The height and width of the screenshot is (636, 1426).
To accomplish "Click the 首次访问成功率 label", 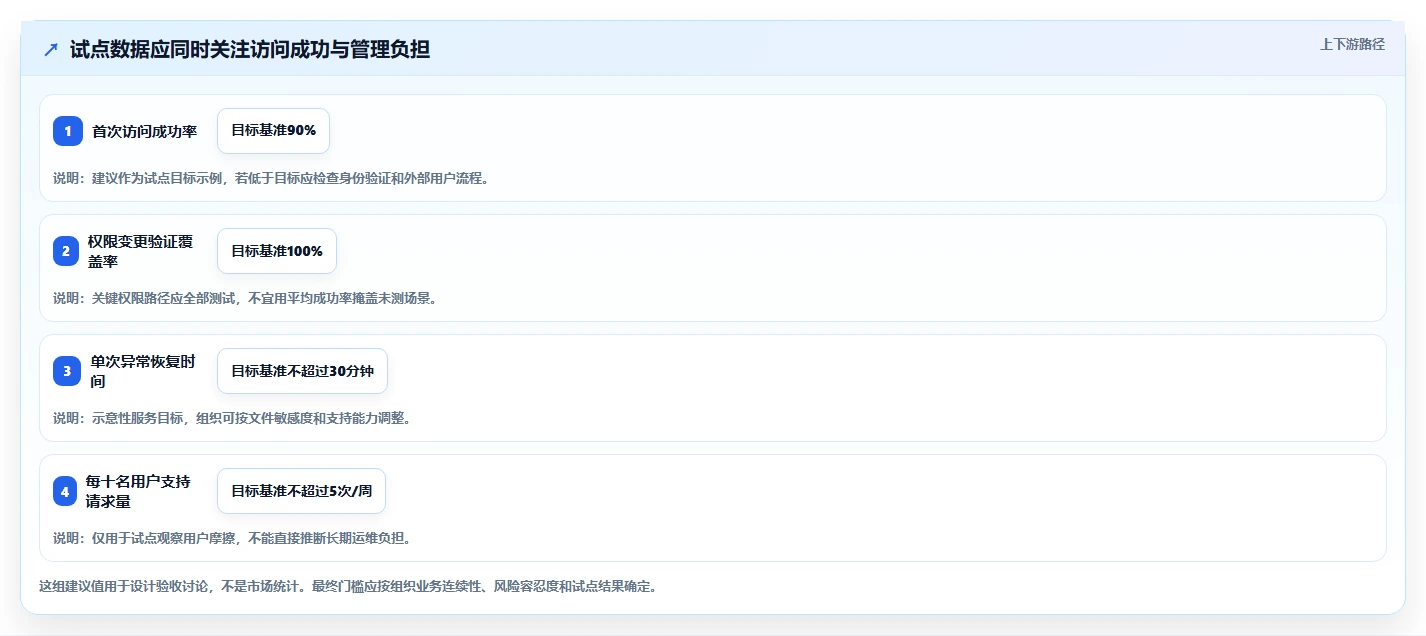I will pos(144,131).
